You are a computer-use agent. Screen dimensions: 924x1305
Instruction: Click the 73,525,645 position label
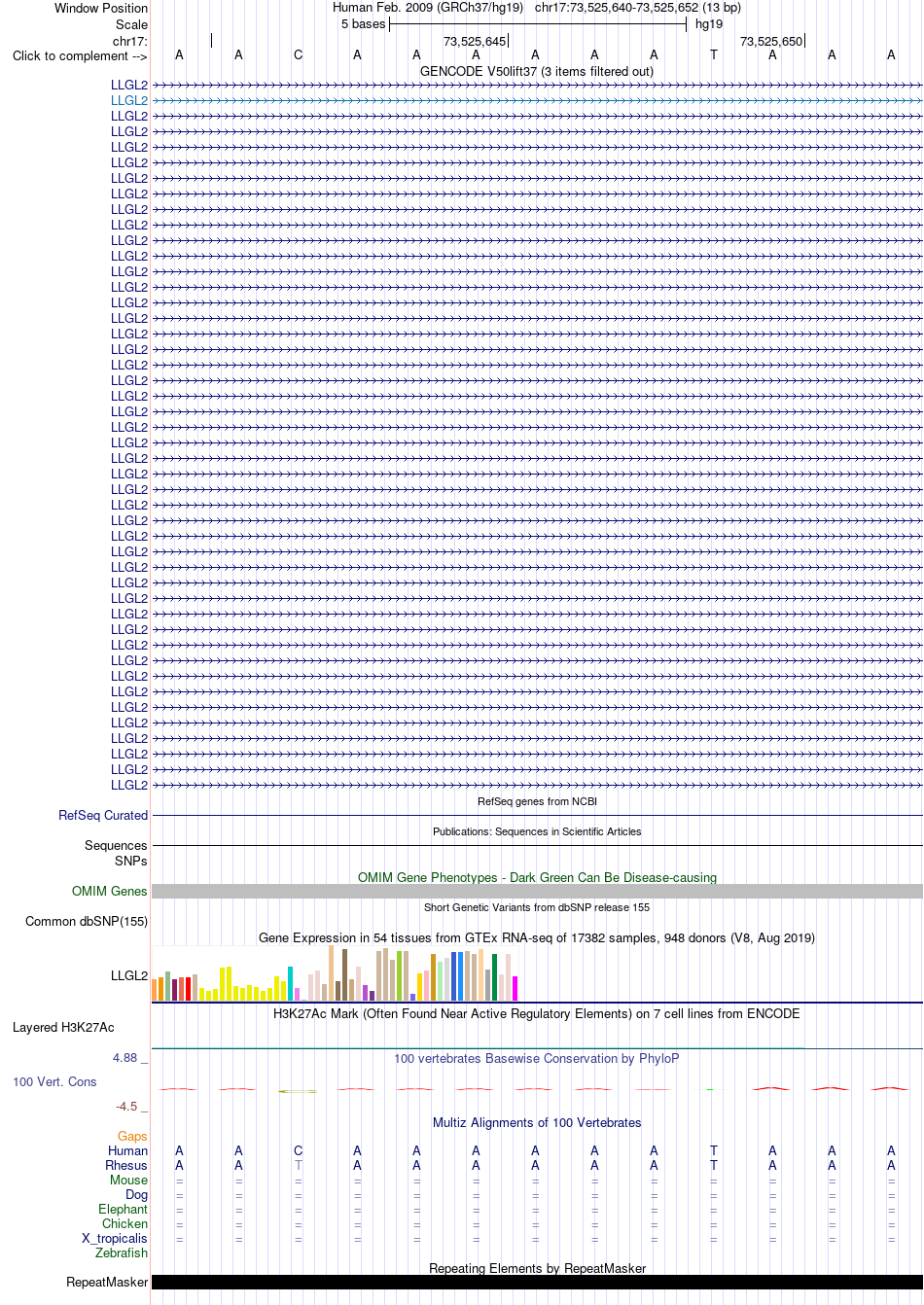pyautogui.click(x=475, y=41)
